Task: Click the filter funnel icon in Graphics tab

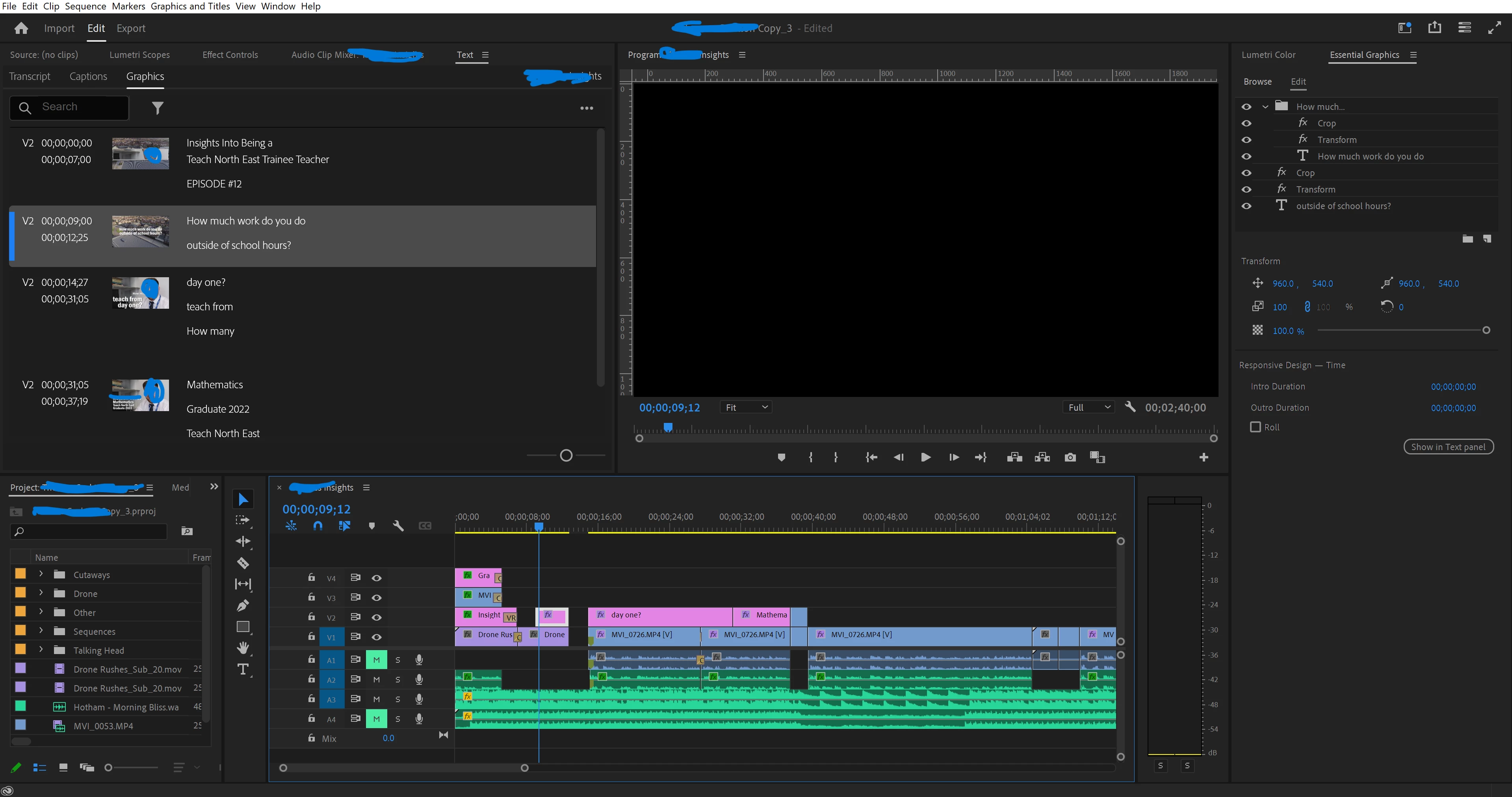Action: pos(157,108)
